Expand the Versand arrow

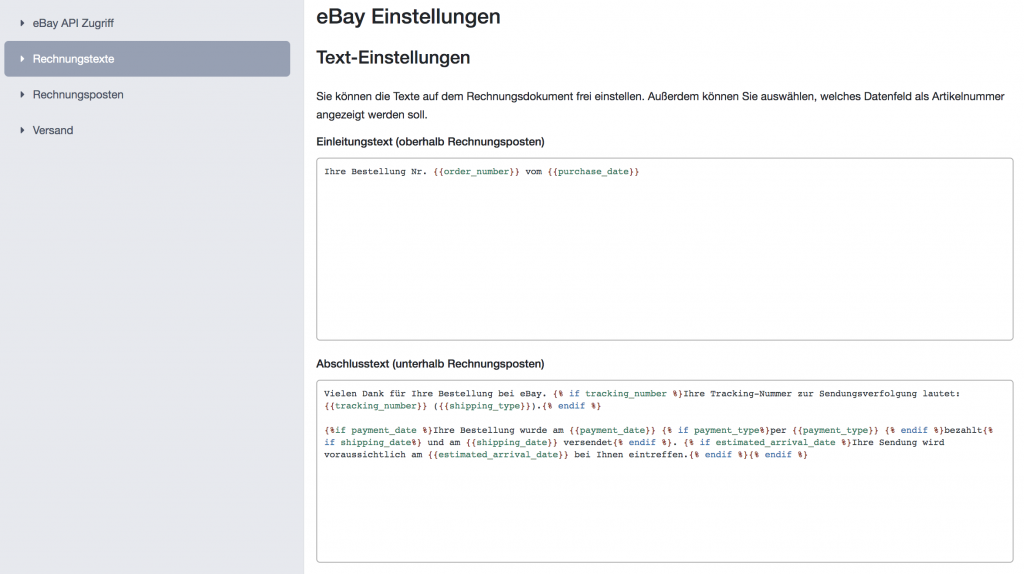[22, 131]
